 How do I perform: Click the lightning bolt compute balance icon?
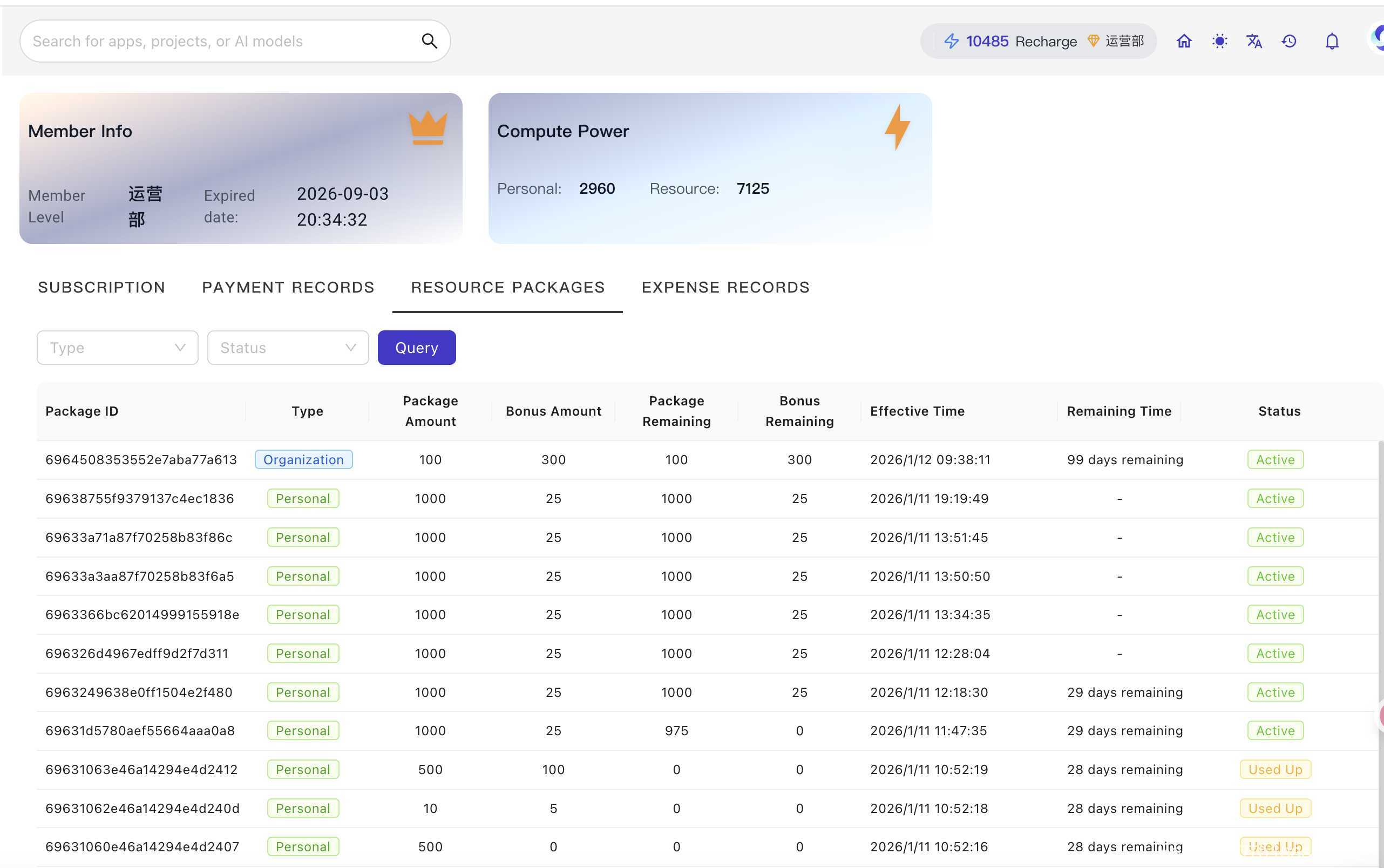[x=951, y=42]
